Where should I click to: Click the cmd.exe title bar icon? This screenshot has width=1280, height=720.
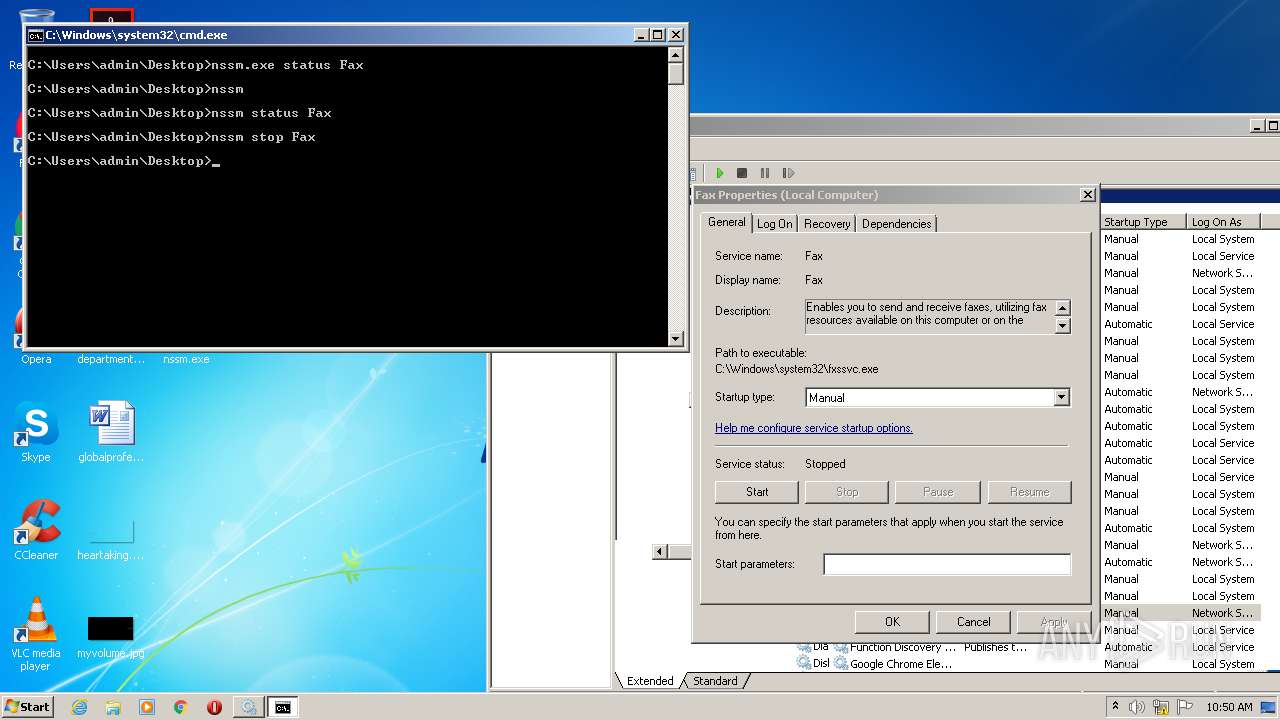(x=36, y=35)
